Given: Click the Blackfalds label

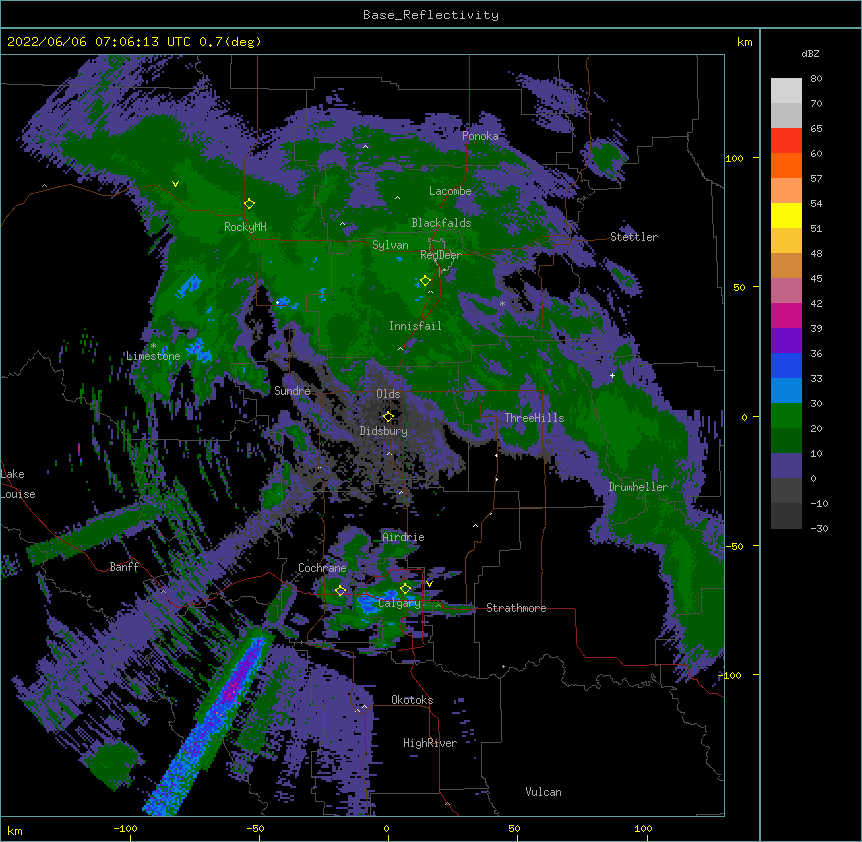Looking at the screenshot, I should [441, 223].
